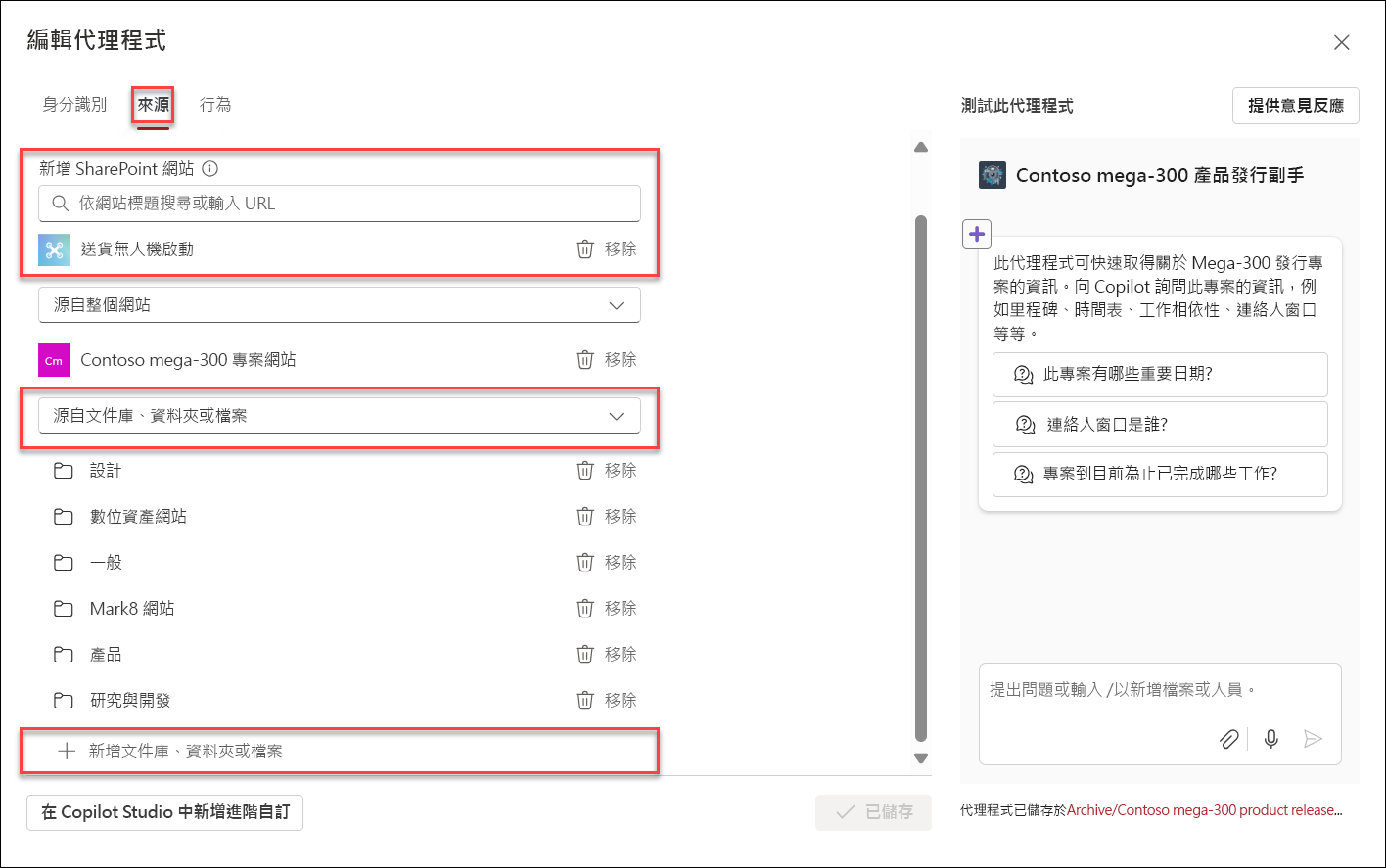Click the send arrow icon in chat box
1386x868 pixels.
(x=1314, y=739)
